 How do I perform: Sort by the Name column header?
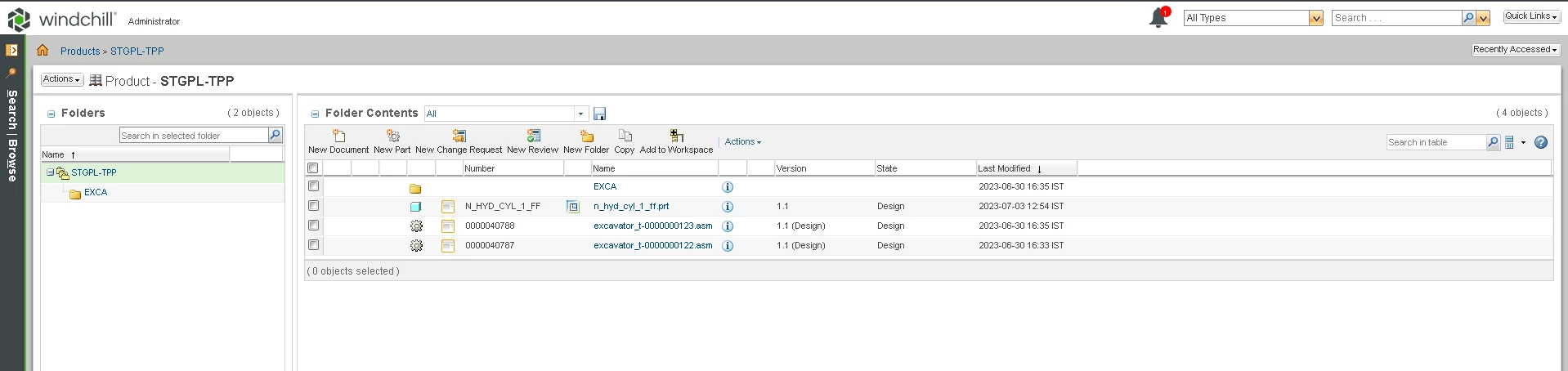654,168
